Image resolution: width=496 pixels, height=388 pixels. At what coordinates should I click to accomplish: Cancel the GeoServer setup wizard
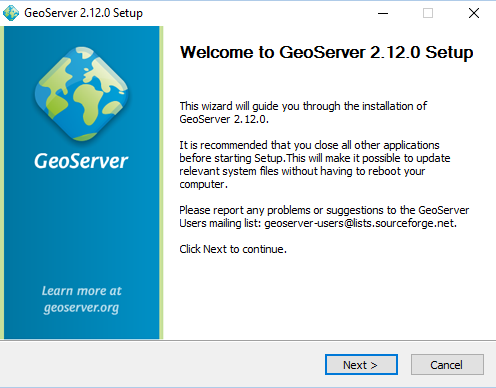(x=447, y=365)
